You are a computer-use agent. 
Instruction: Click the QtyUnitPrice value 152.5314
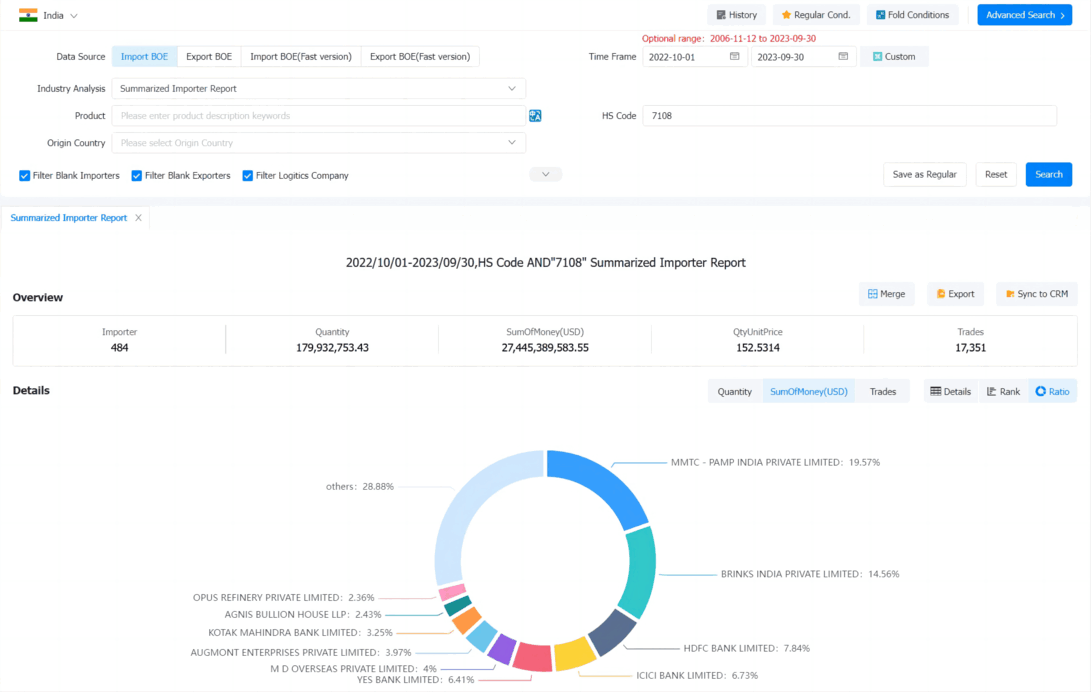(758, 348)
